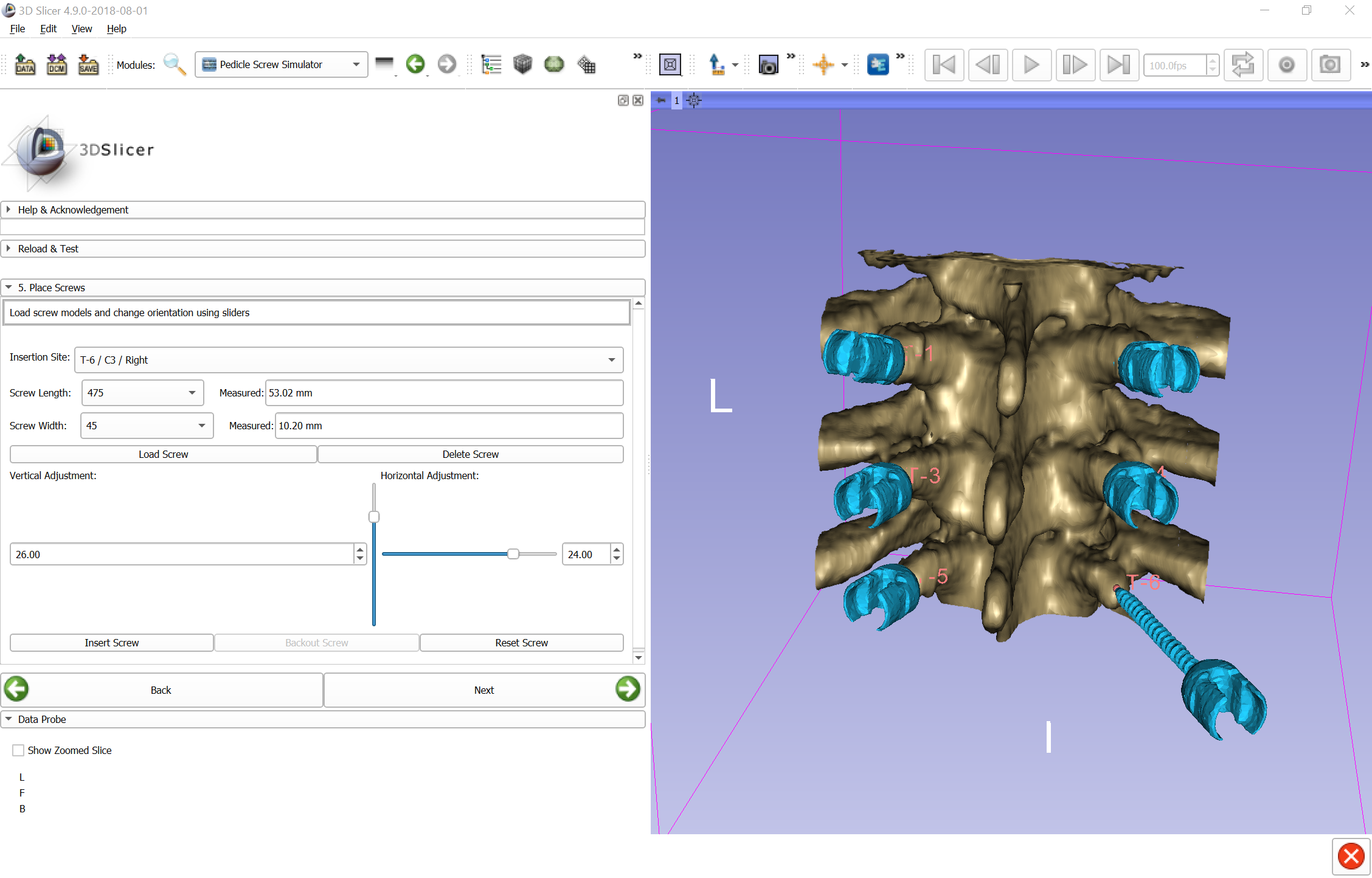
Task: Click the screenshot capture camera icon
Action: click(x=768, y=64)
